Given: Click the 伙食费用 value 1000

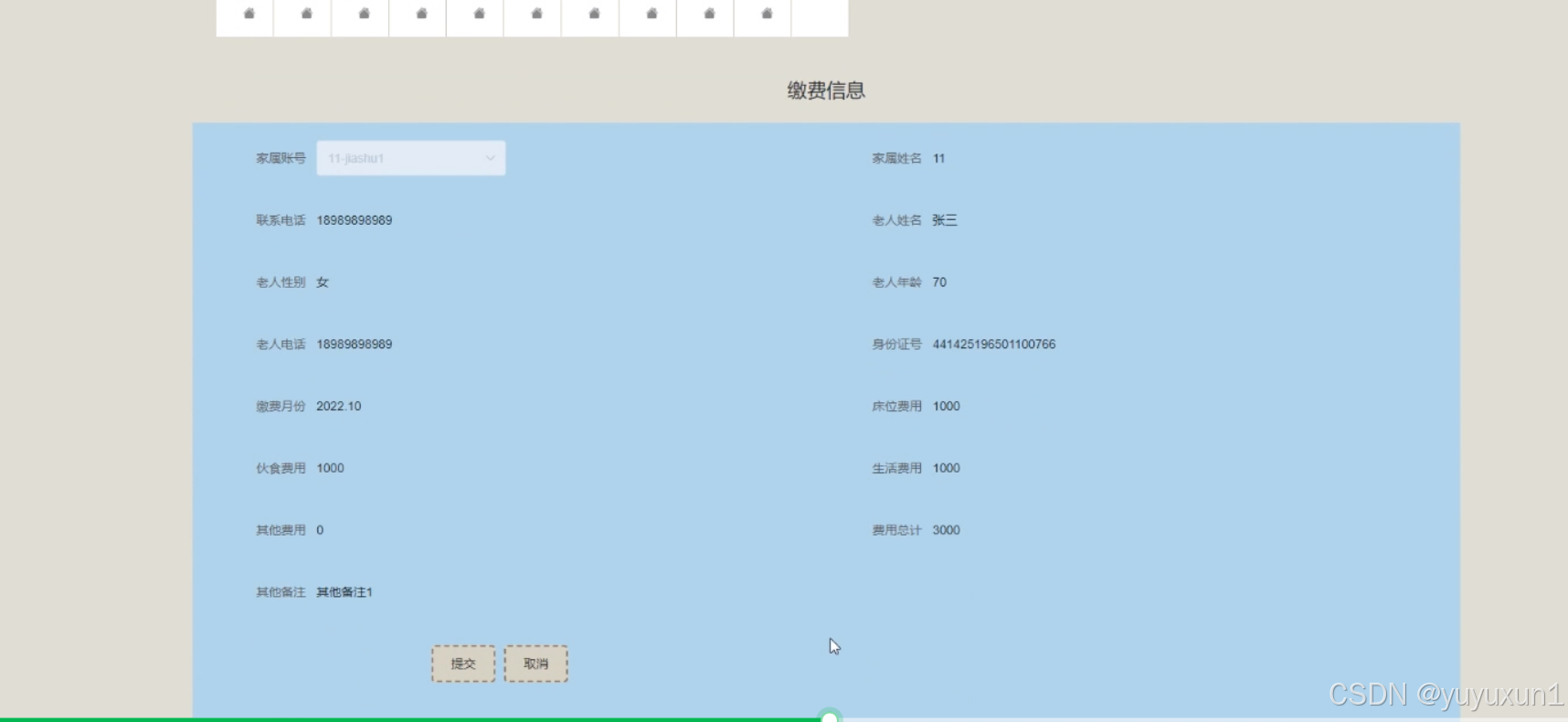Looking at the screenshot, I should point(331,468).
